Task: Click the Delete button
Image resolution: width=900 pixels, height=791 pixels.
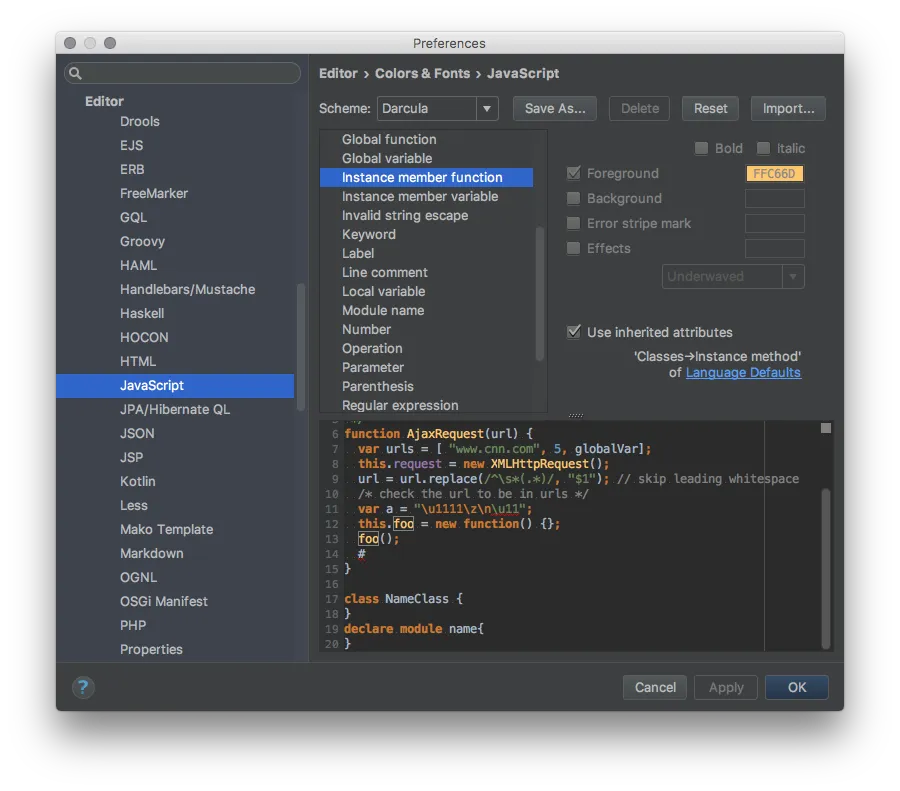Action: pyautogui.click(x=639, y=108)
